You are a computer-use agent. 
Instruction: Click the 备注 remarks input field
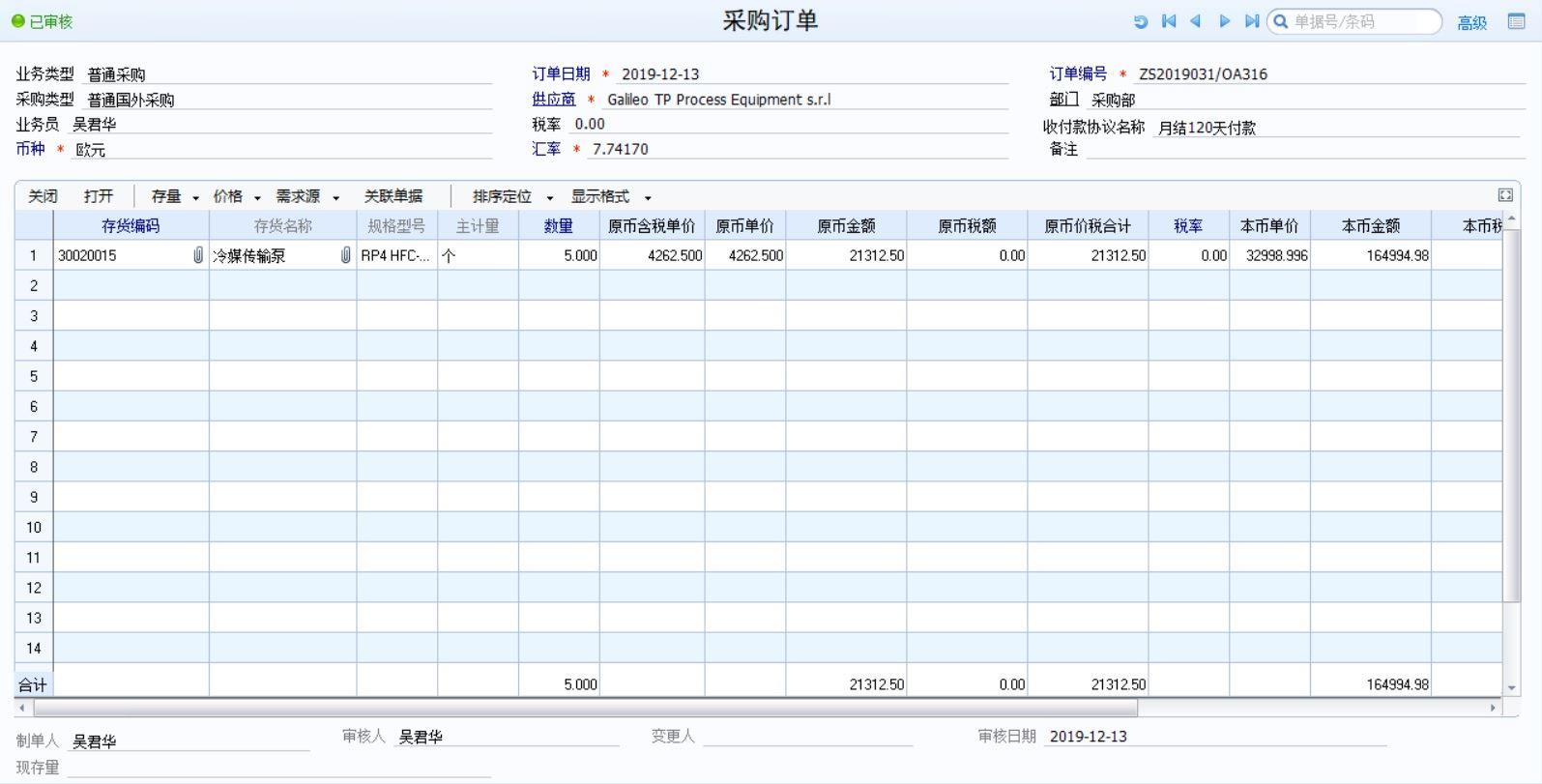click(x=1305, y=149)
